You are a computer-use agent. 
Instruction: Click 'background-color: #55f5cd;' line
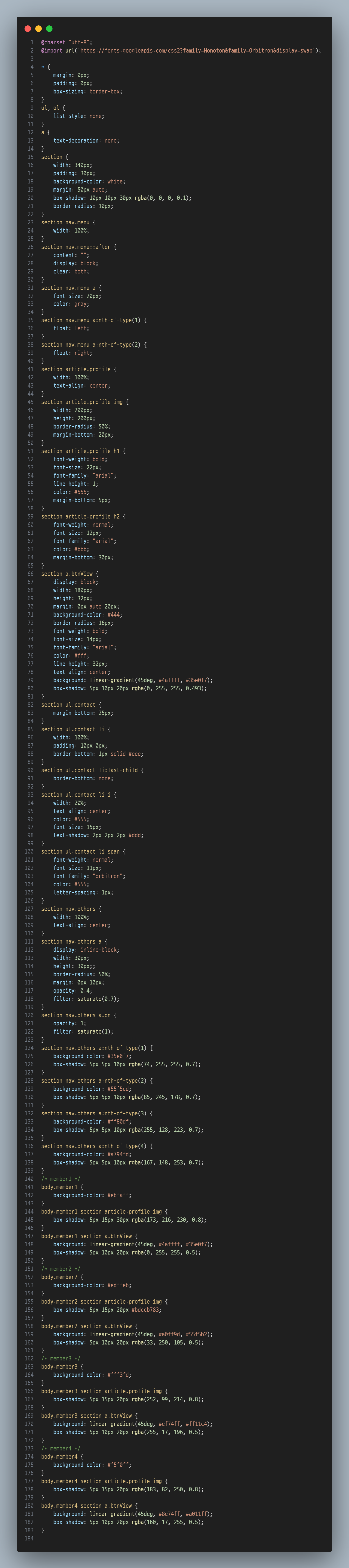pos(93,1089)
